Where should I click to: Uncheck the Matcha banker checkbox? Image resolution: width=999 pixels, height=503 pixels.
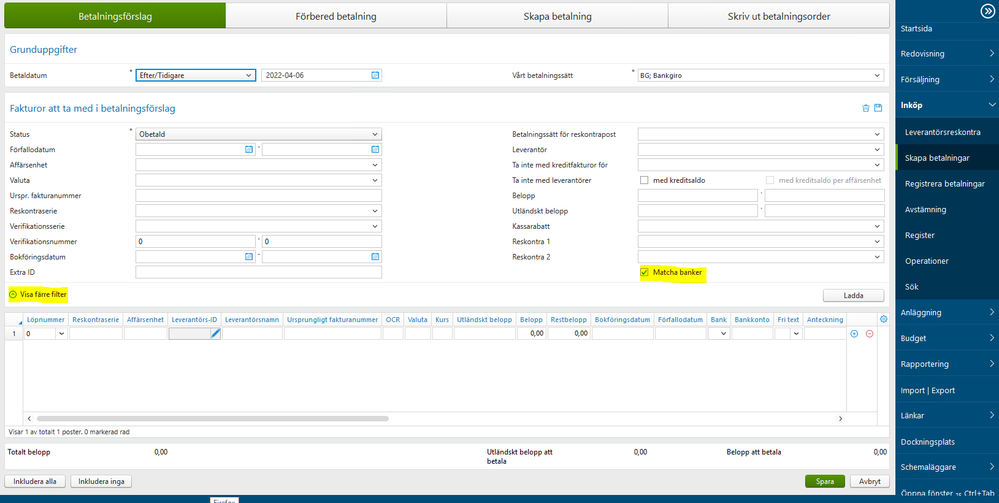pyautogui.click(x=645, y=272)
